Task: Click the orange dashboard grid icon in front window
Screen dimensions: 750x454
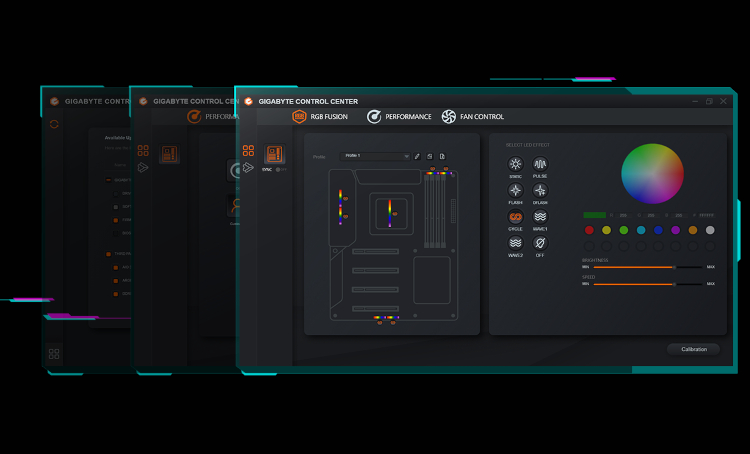Action: click(248, 151)
